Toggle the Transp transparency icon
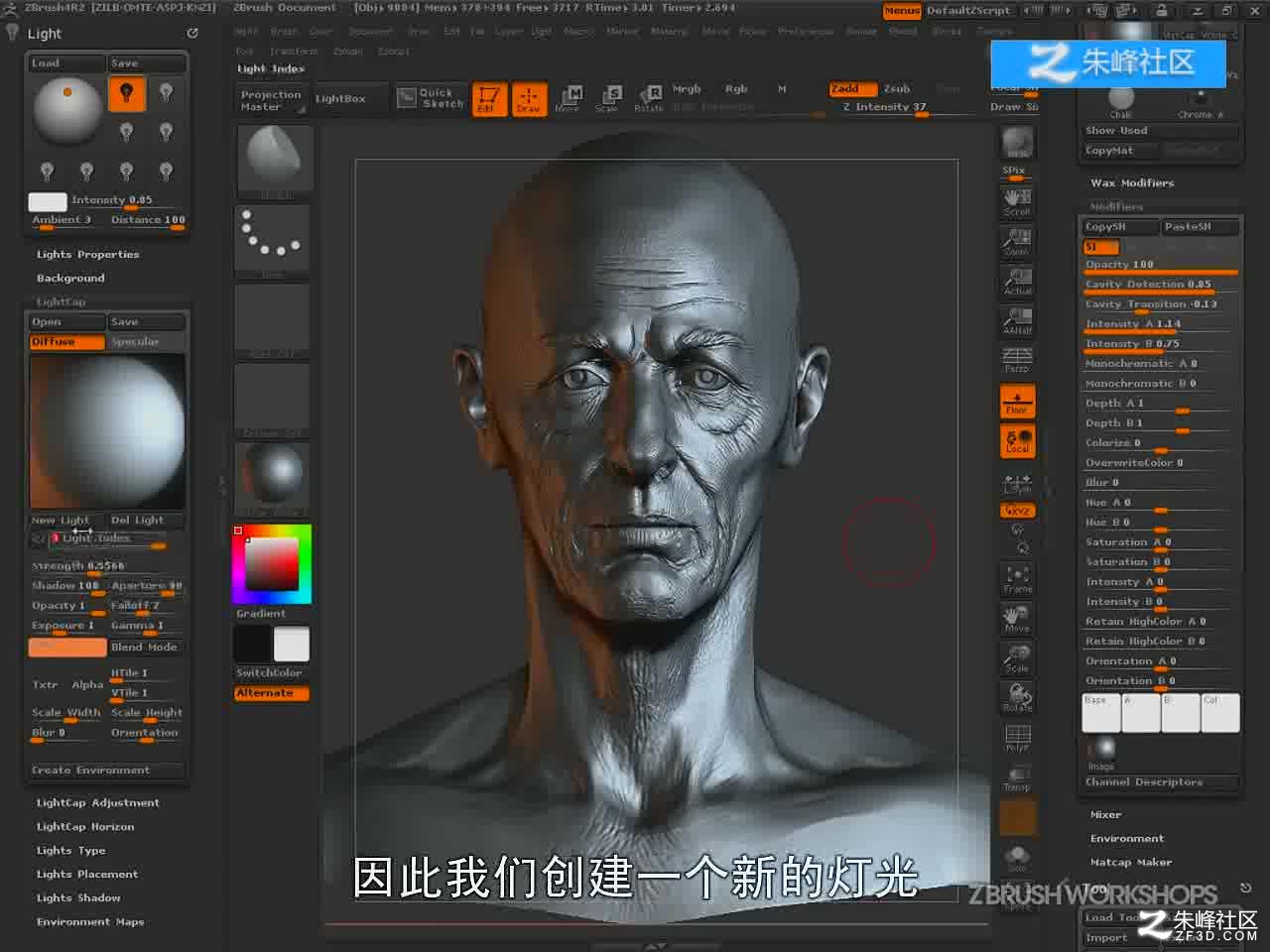 tap(1017, 777)
